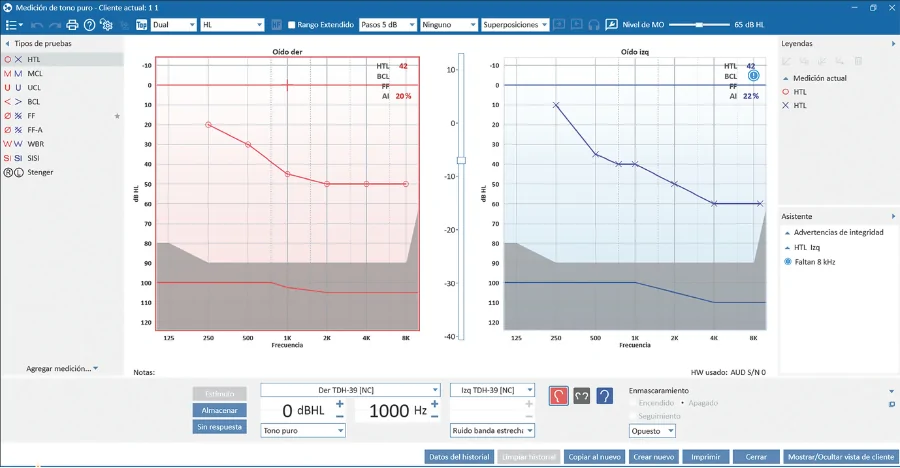900x468 pixels.
Task: Select the right ear red icon
Action: click(559, 396)
